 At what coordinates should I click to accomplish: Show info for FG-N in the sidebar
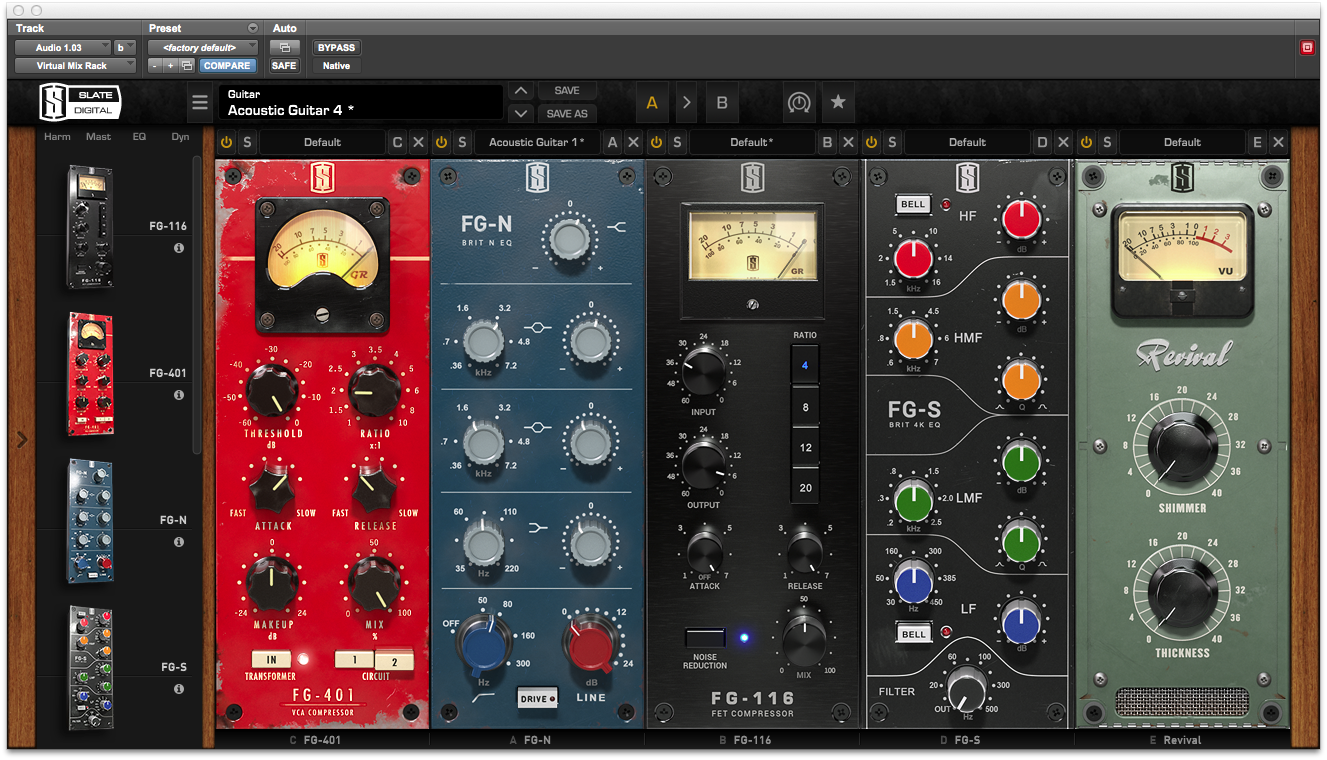[179, 542]
